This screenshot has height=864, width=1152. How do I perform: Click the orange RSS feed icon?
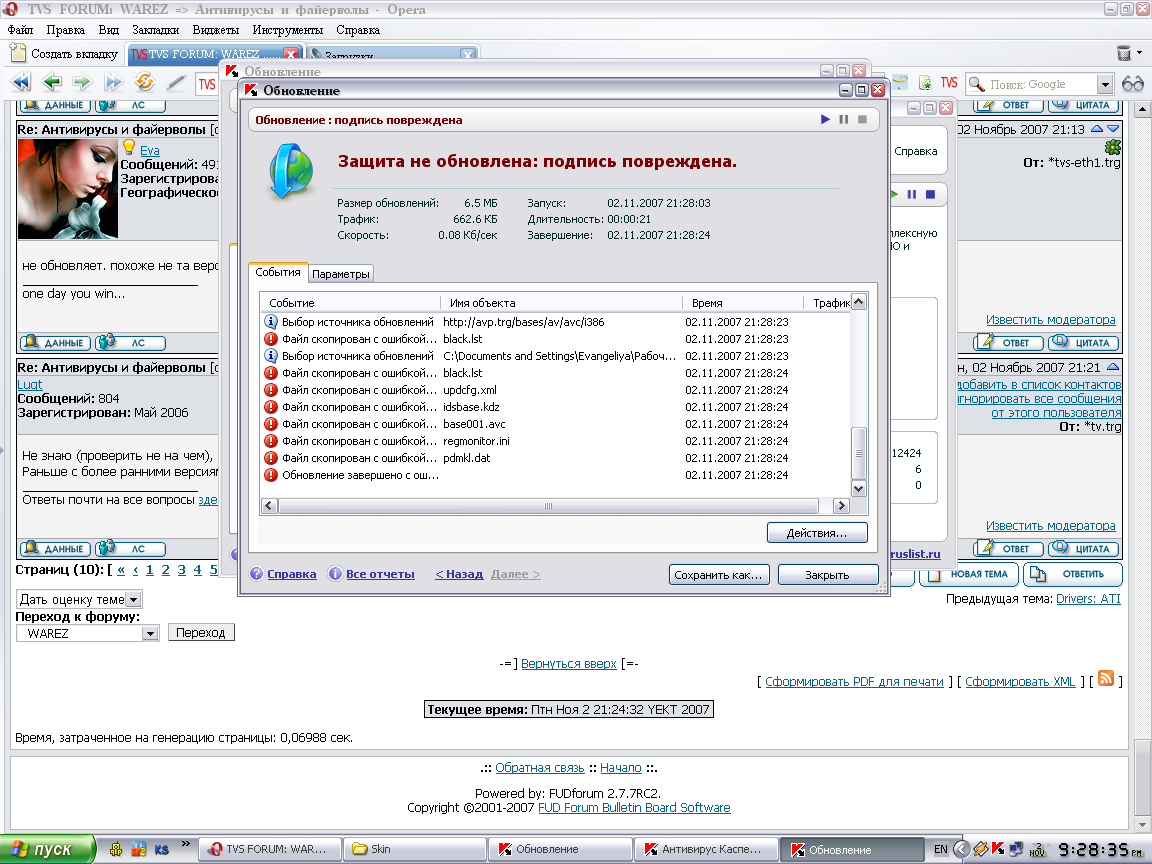(x=1106, y=678)
